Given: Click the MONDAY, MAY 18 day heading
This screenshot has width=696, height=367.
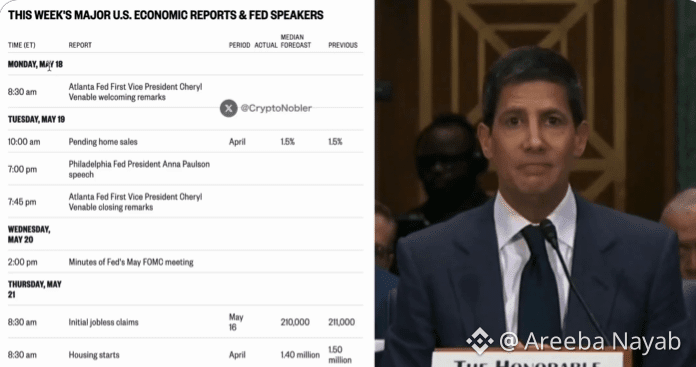Looking at the screenshot, I should coord(35,64).
